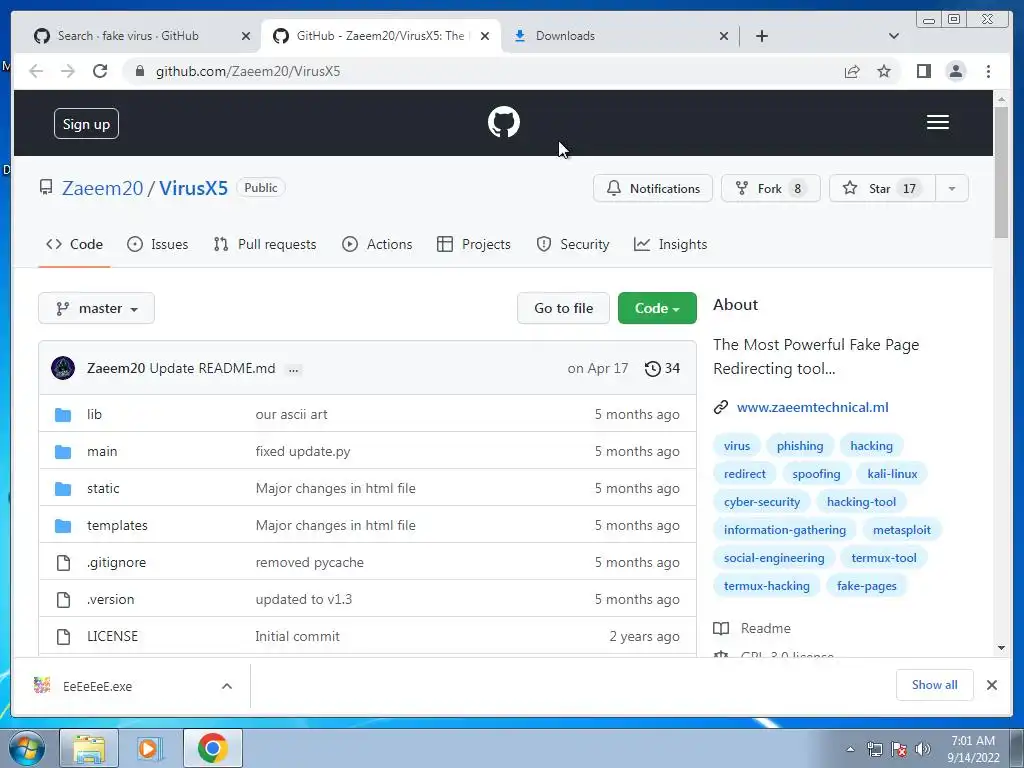This screenshot has width=1024, height=768.
Task: Open the Issues repository tab
Action: click(x=157, y=244)
